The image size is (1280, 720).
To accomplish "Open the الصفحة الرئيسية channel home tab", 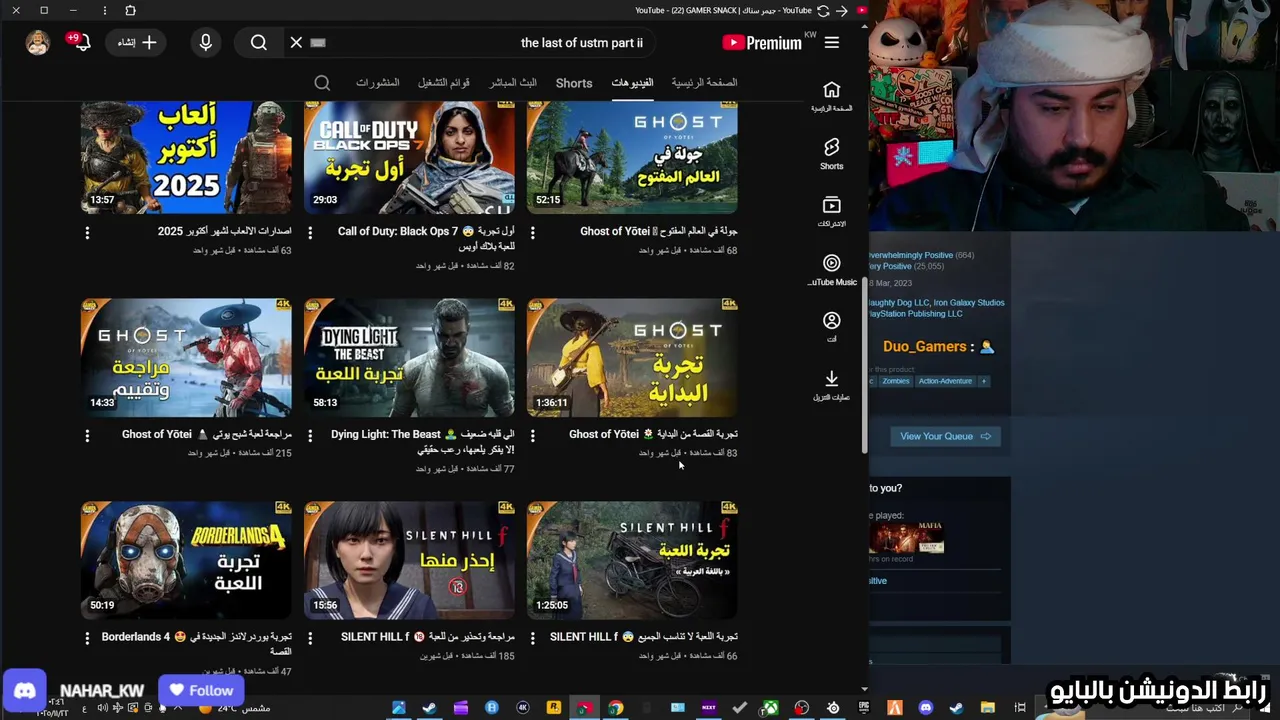I will (704, 82).
